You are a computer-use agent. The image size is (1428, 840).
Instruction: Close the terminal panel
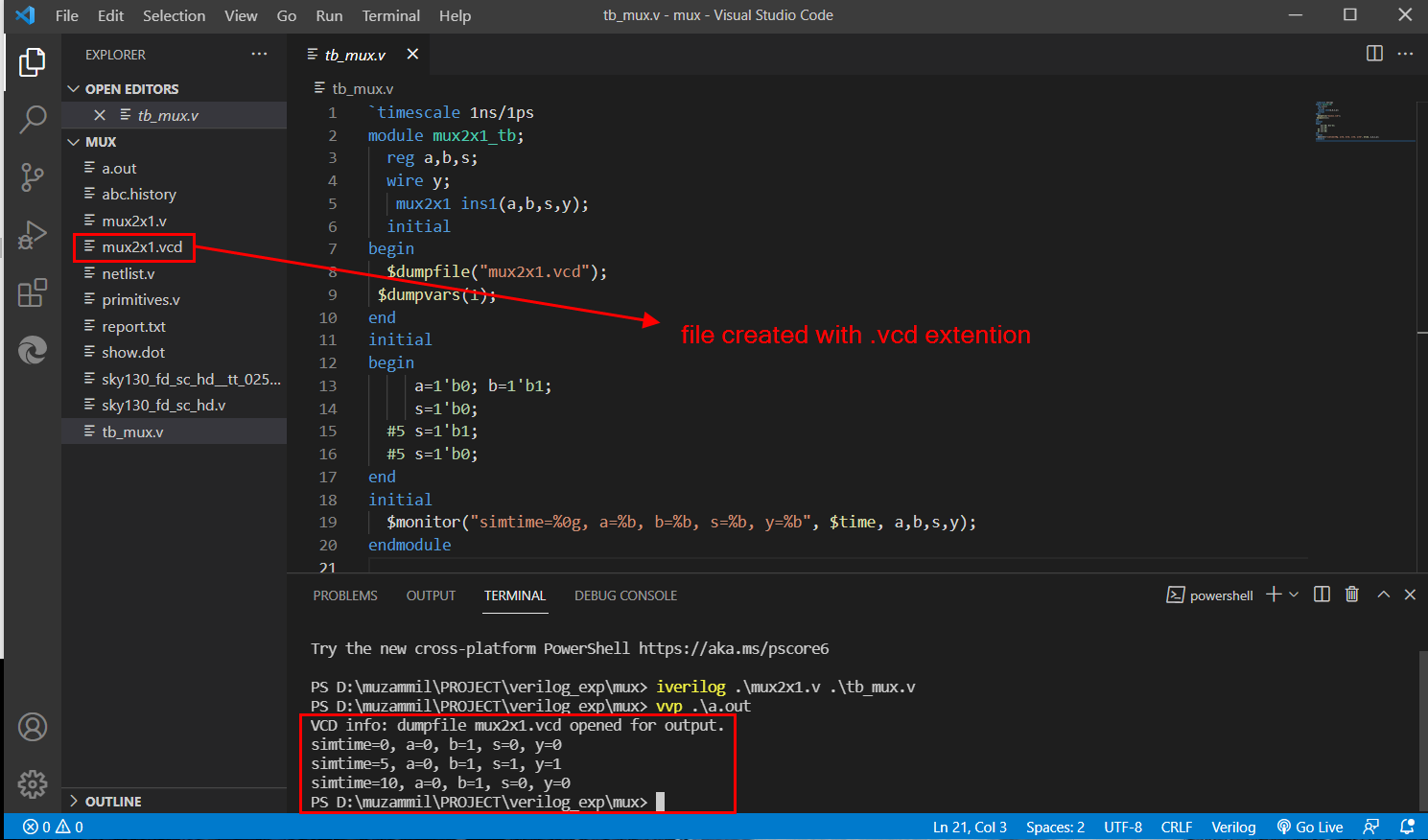coord(1410,595)
